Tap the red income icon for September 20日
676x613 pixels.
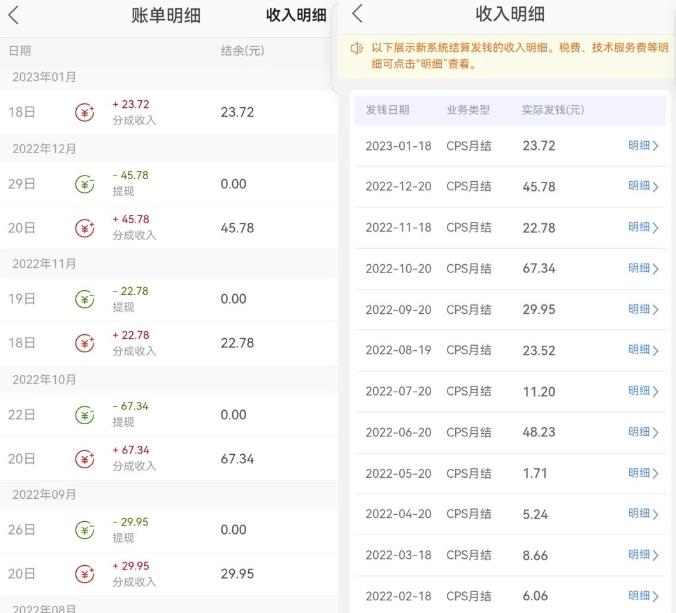coord(84,574)
